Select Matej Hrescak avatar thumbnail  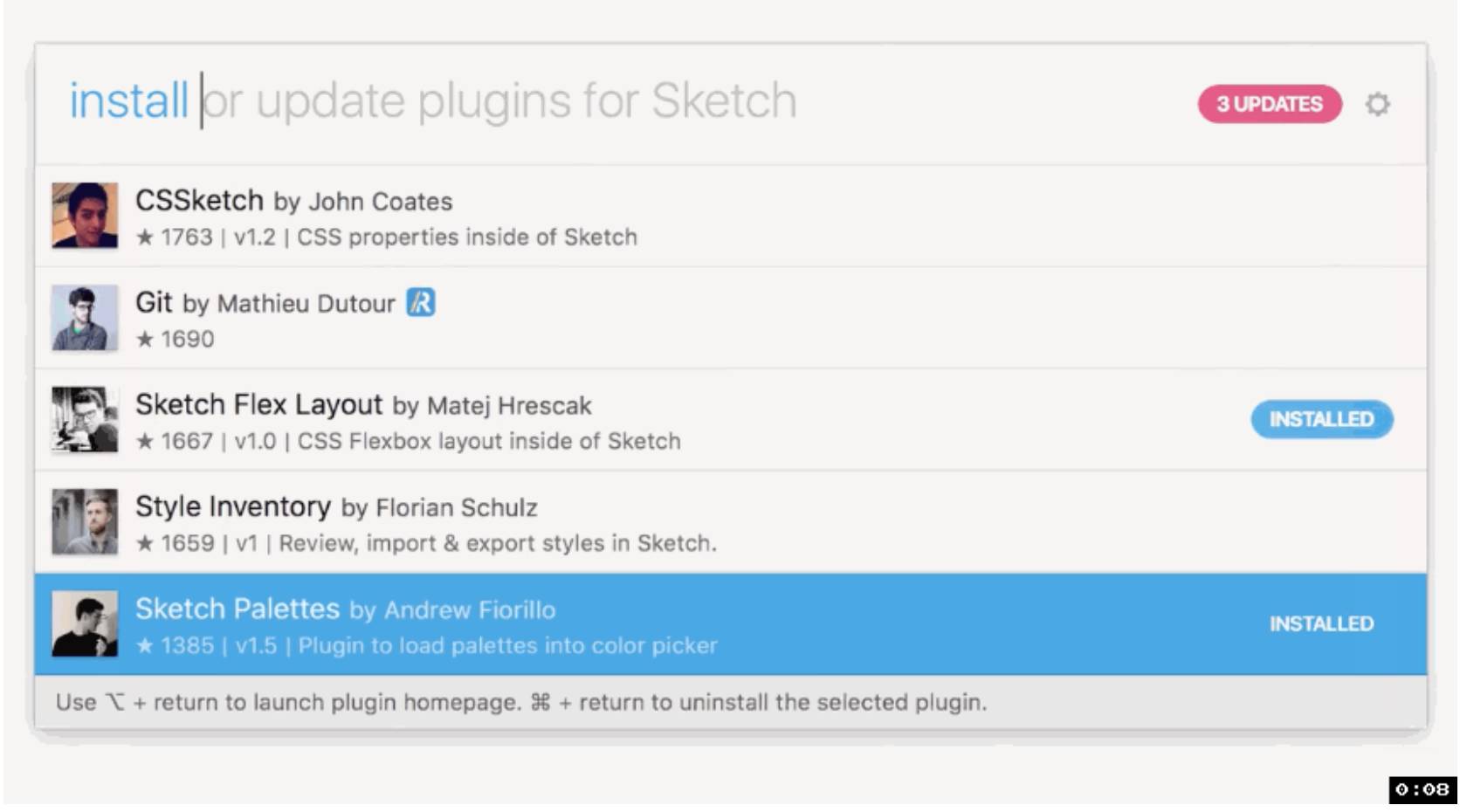tap(85, 420)
